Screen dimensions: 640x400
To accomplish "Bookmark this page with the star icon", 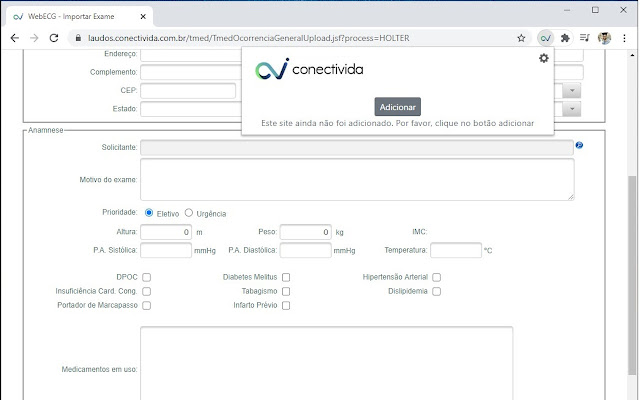I will pyautogui.click(x=521, y=38).
